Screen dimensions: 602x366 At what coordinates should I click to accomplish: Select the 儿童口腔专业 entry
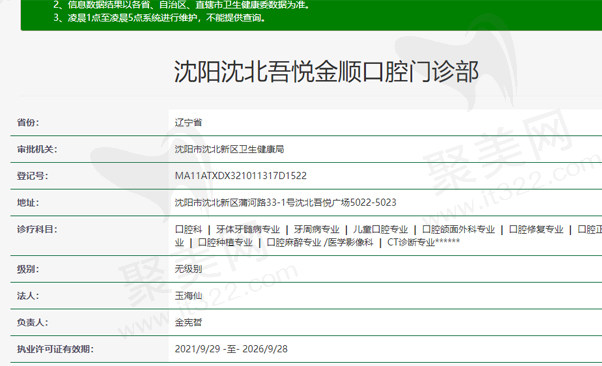380,229
